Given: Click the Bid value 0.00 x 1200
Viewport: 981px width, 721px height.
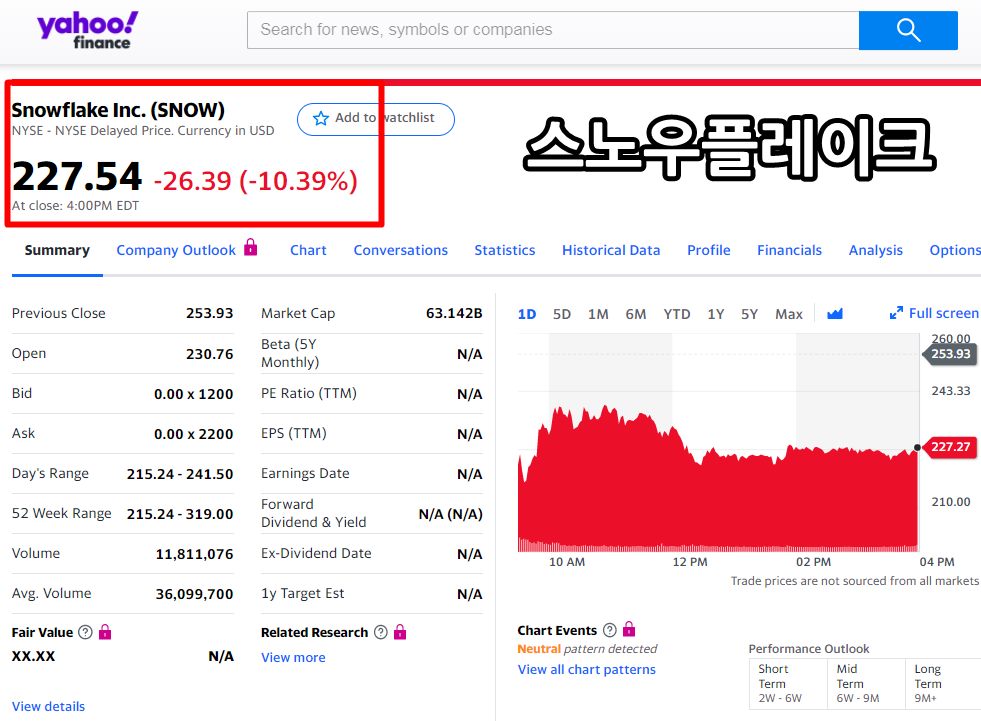Looking at the screenshot, I should [194, 394].
